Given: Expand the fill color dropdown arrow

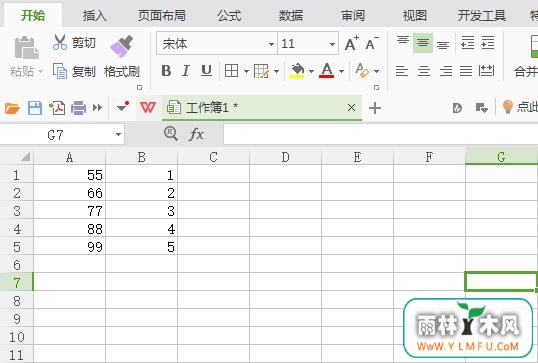Looking at the screenshot, I should pos(311,71).
